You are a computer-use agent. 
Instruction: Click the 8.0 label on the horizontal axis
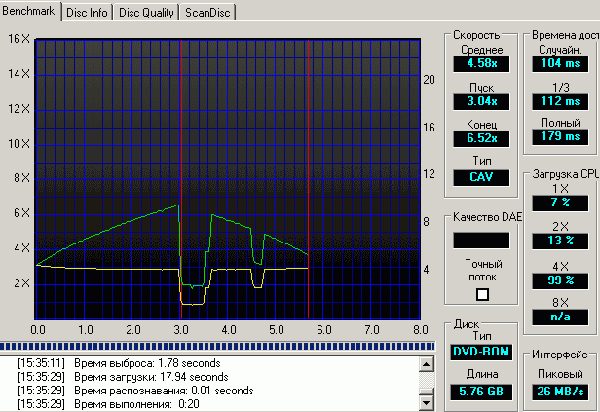(421, 330)
